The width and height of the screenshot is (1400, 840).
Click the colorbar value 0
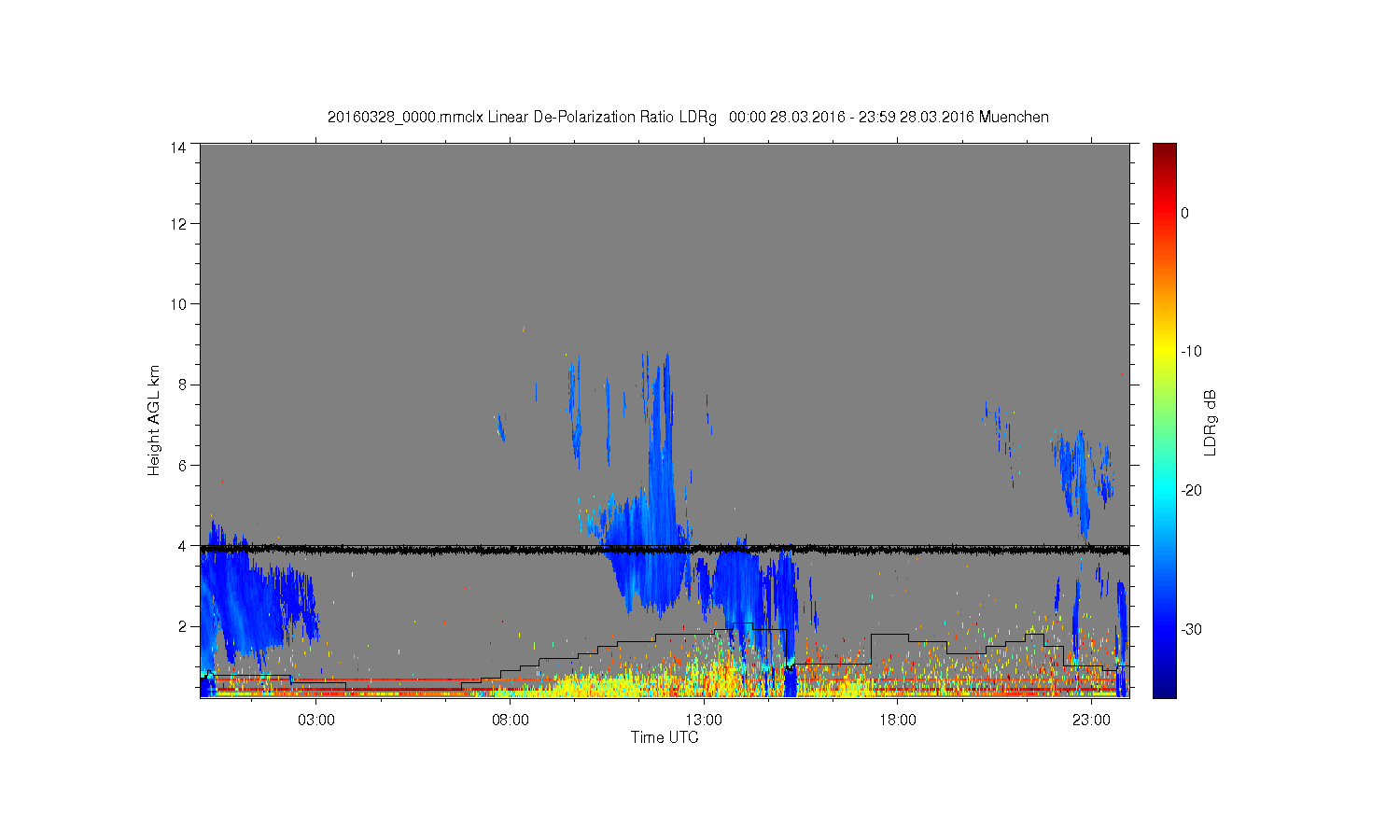1185,213
